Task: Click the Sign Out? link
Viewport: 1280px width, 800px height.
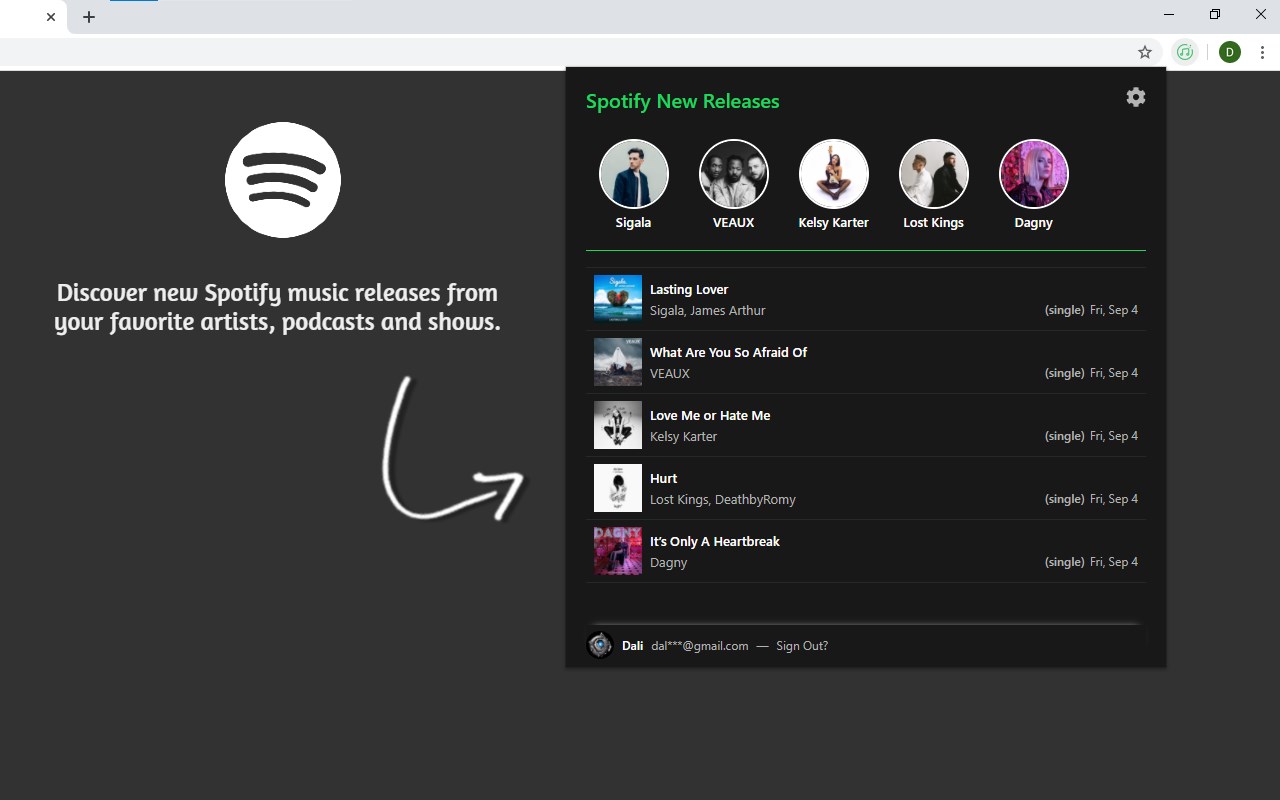Action: click(x=802, y=646)
